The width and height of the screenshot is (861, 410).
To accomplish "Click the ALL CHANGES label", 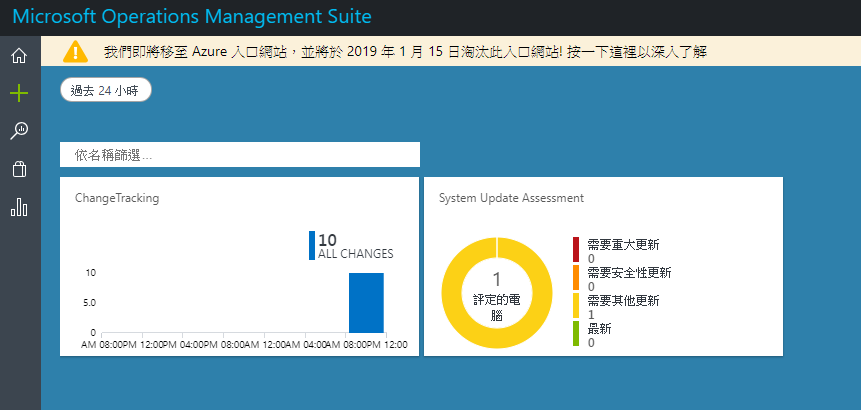I will [355, 254].
